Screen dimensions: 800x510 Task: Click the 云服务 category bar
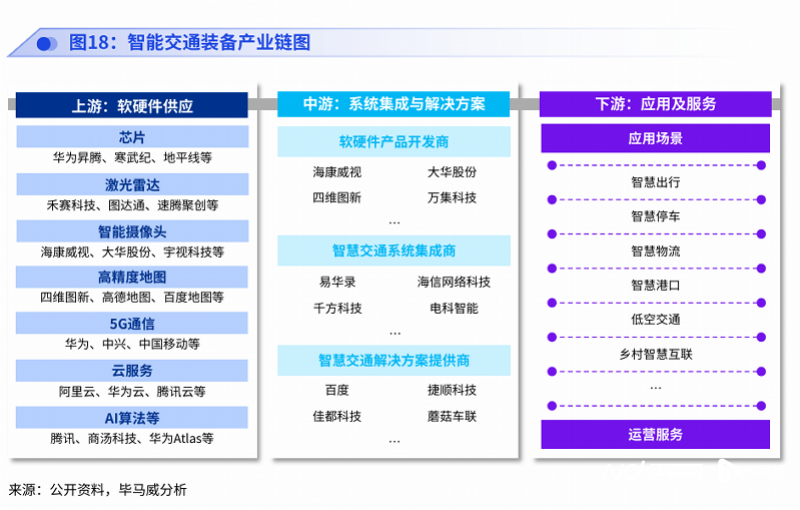click(132, 371)
